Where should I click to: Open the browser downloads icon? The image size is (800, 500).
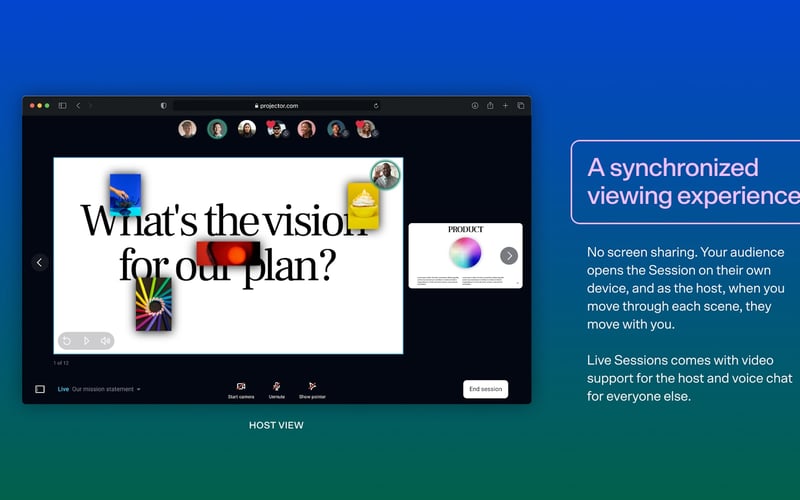click(474, 106)
